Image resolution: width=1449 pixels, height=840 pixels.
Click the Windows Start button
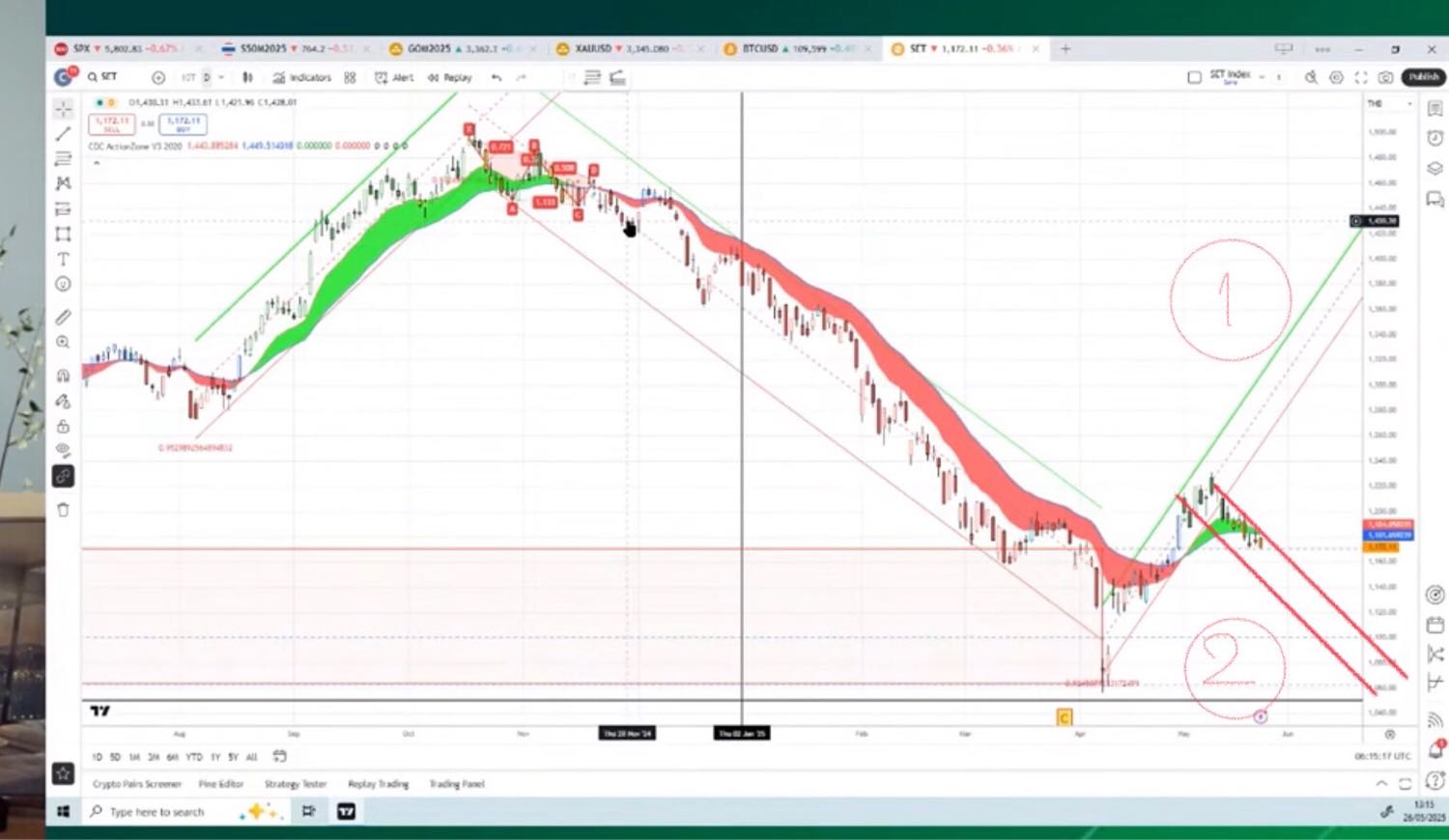63,812
